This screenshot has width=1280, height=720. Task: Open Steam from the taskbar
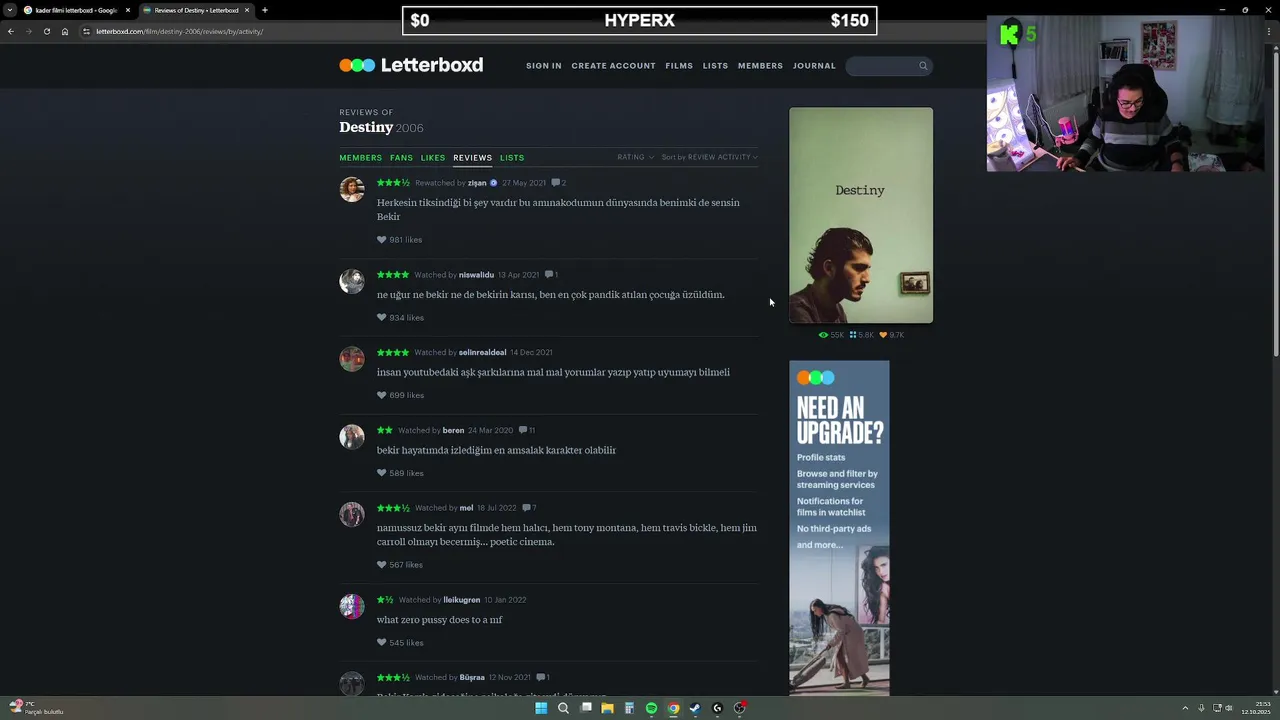[695, 708]
